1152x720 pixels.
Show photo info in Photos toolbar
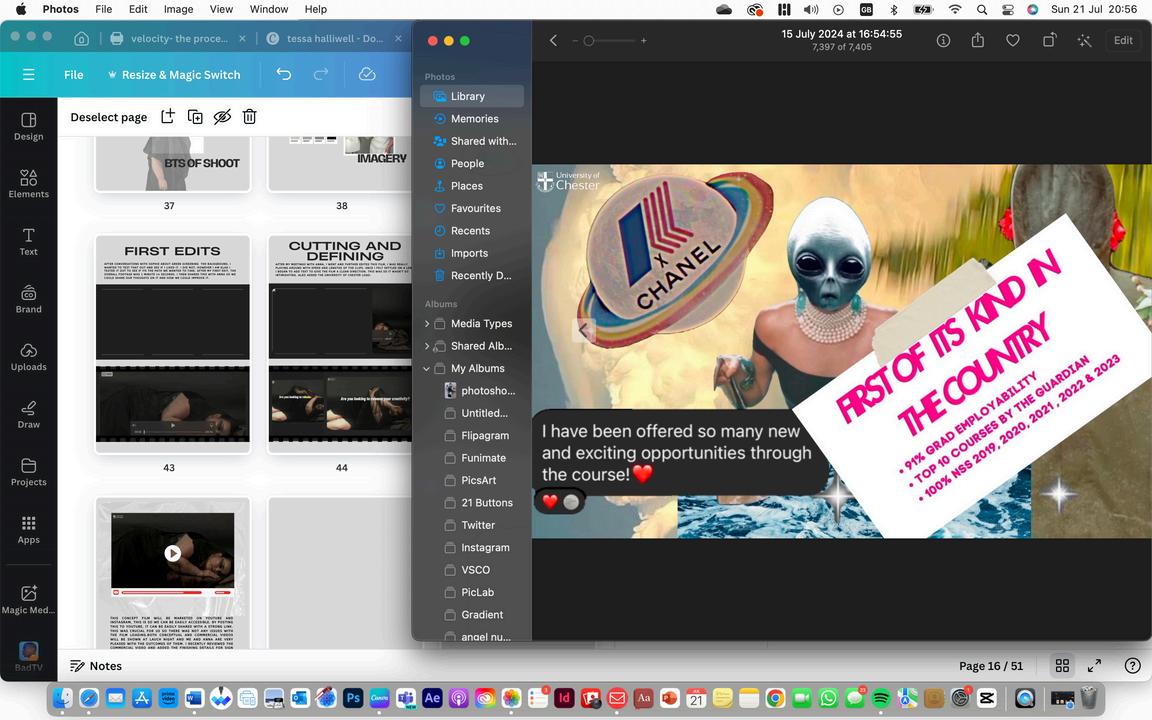(x=943, y=40)
